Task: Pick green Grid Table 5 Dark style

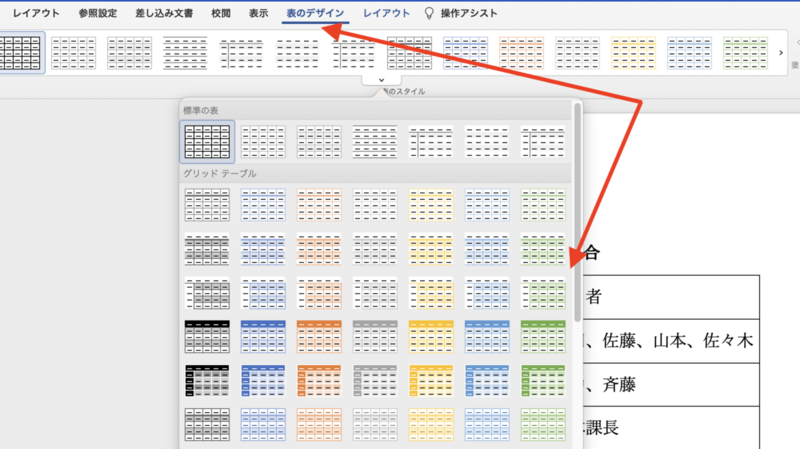Action: (x=543, y=381)
